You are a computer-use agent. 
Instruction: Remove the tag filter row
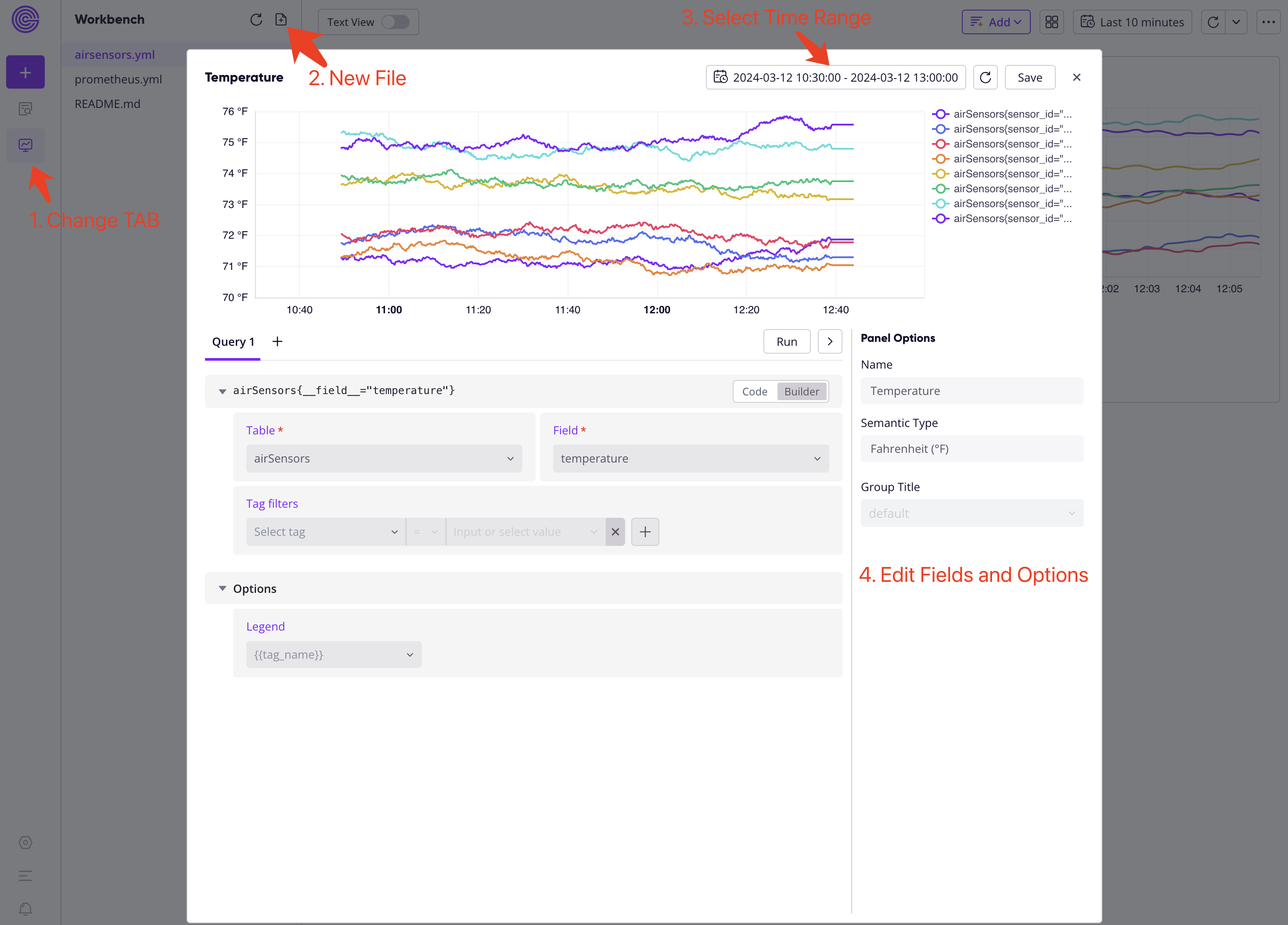615,531
